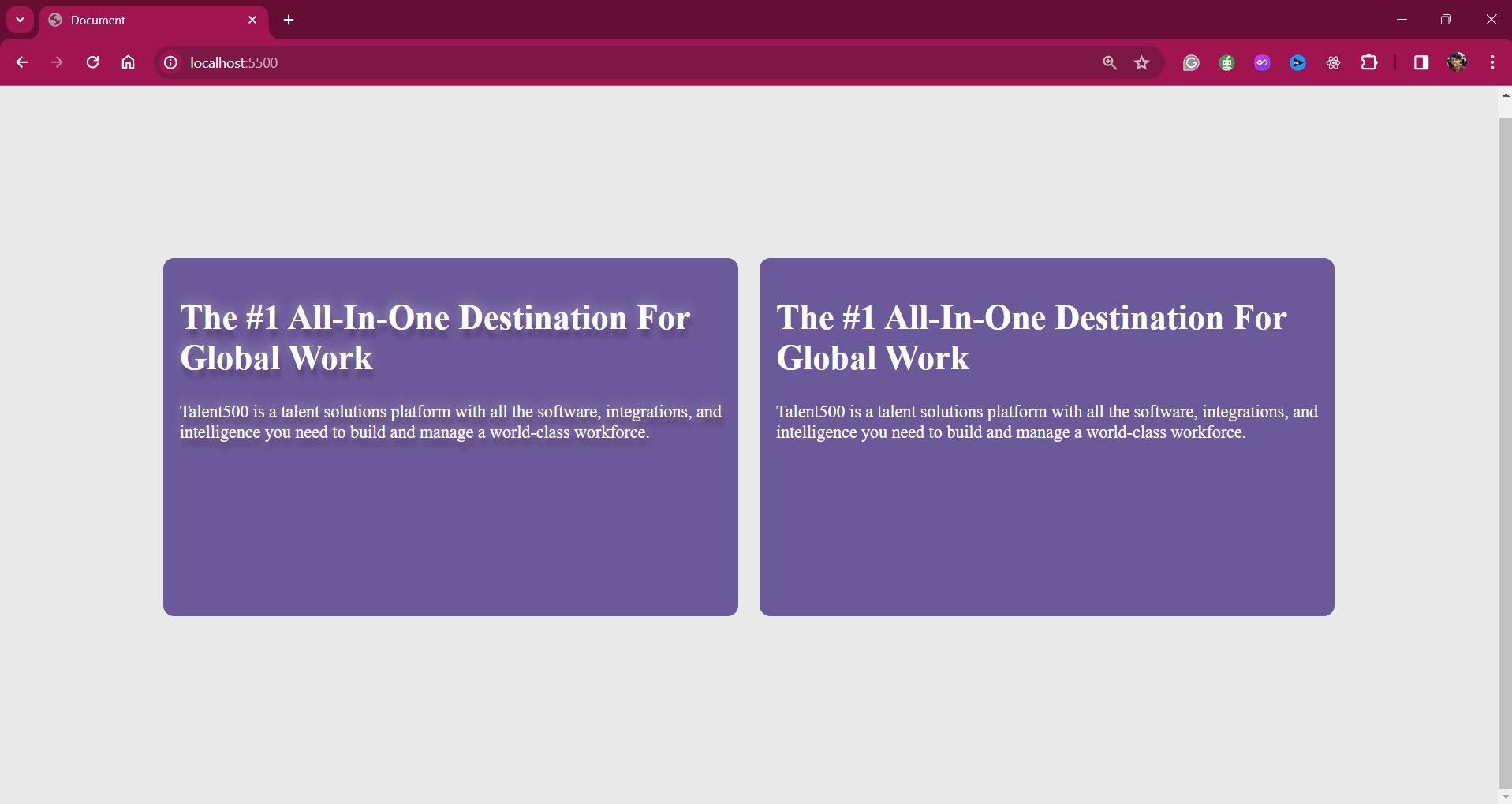This screenshot has height=804, width=1512.
Task: Click the right card Talent500 paragraph
Action: [x=1046, y=422]
